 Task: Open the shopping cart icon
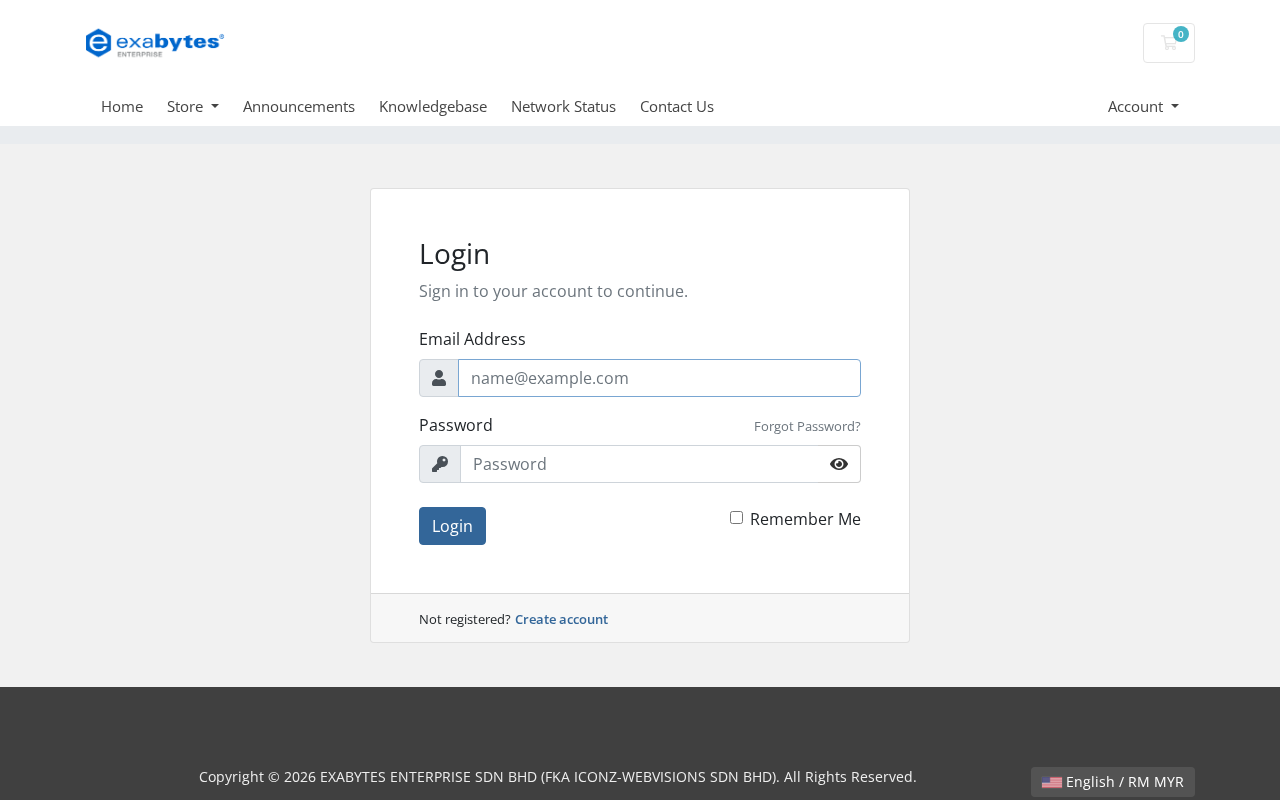tap(1168, 43)
